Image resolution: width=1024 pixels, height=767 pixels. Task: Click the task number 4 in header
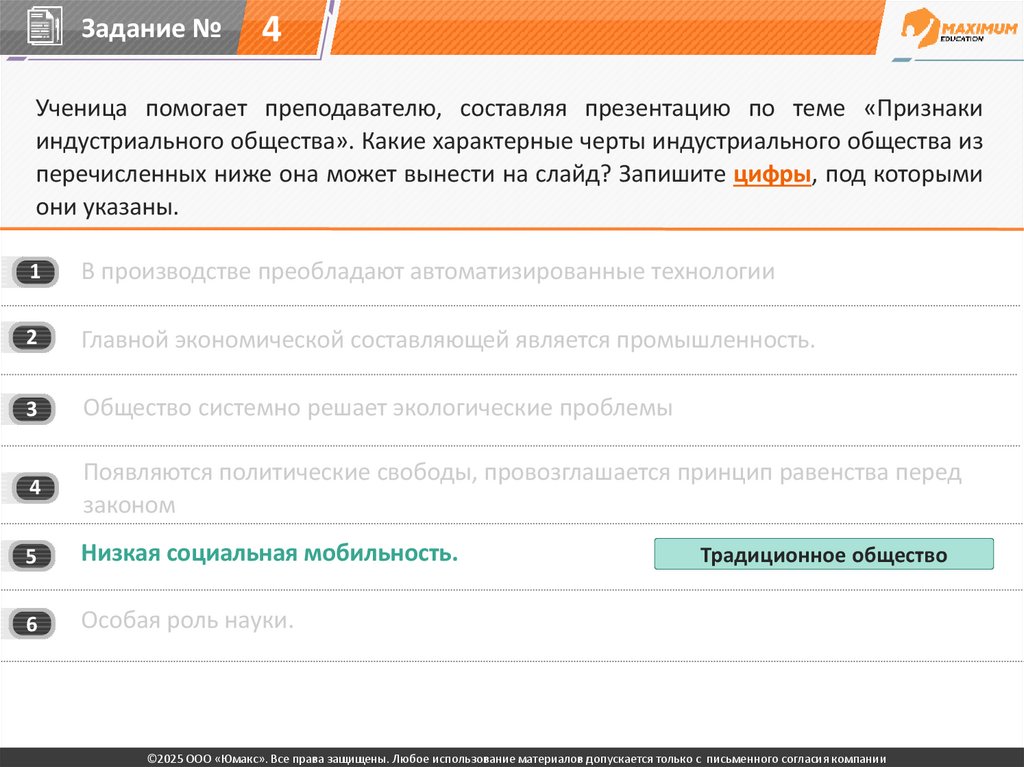click(271, 29)
